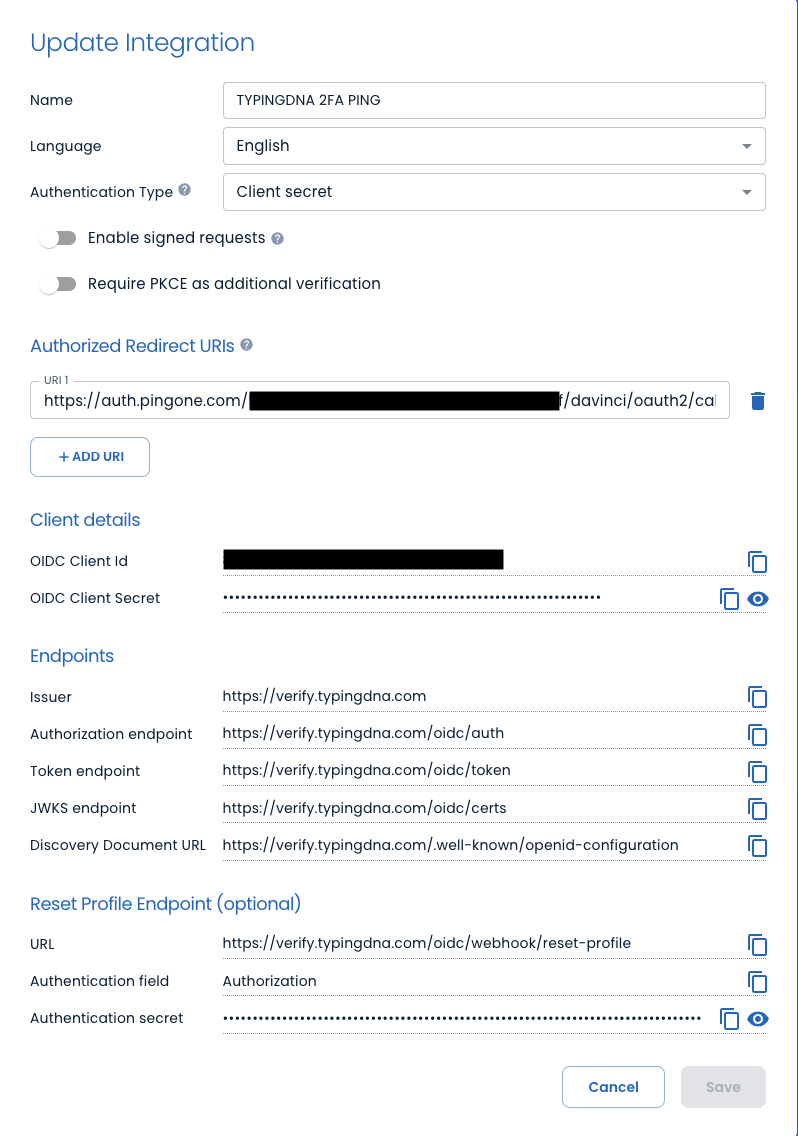Image resolution: width=798 pixels, height=1136 pixels.
Task: Click the URI 1 input field
Action: (380, 400)
